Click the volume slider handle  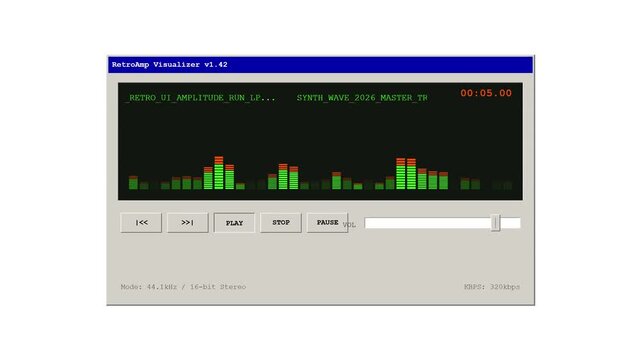(495, 223)
